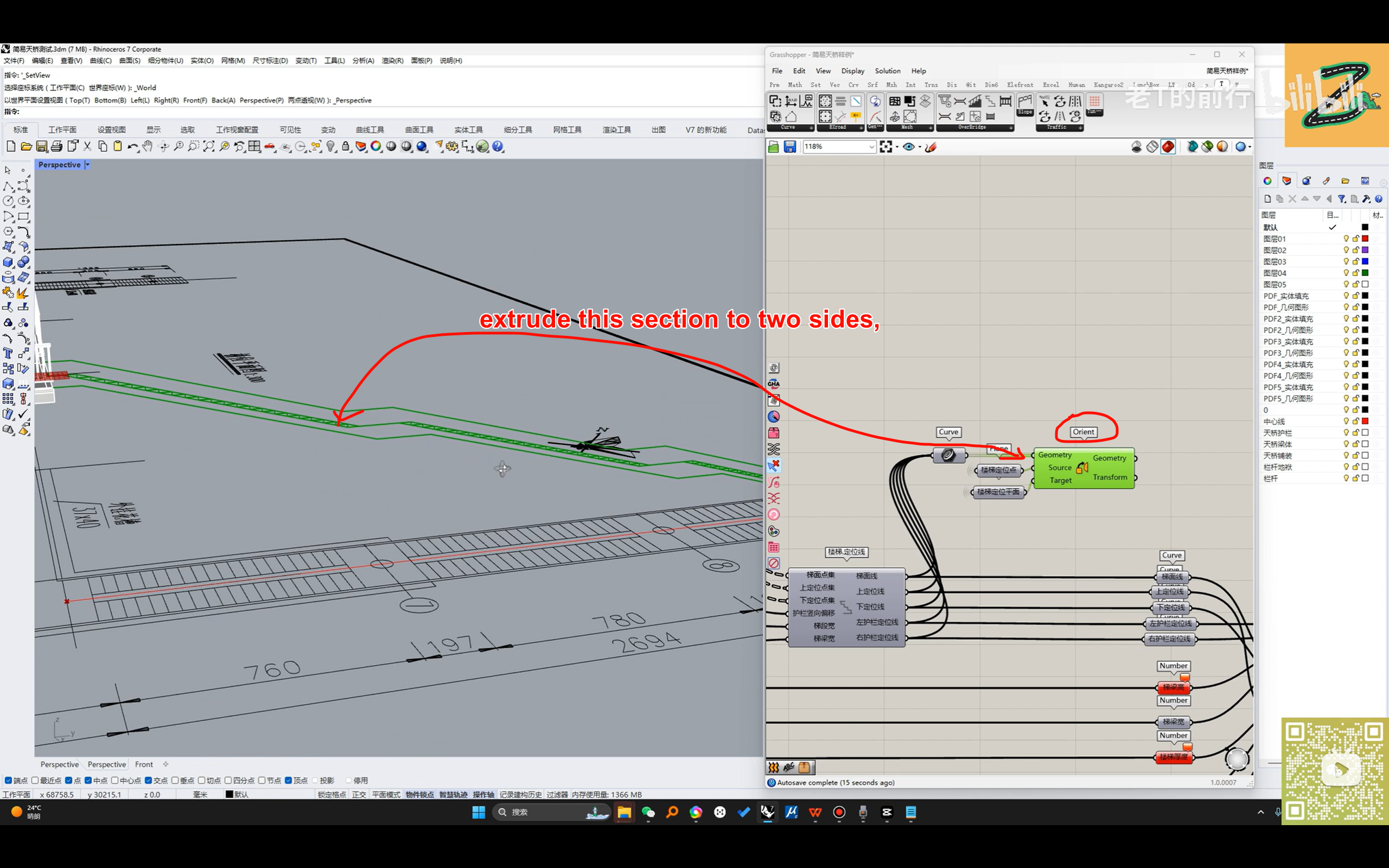Viewport: 1389px width, 868px height.
Task: Click the Grasshopper preview eye icon
Action: [908, 147]
